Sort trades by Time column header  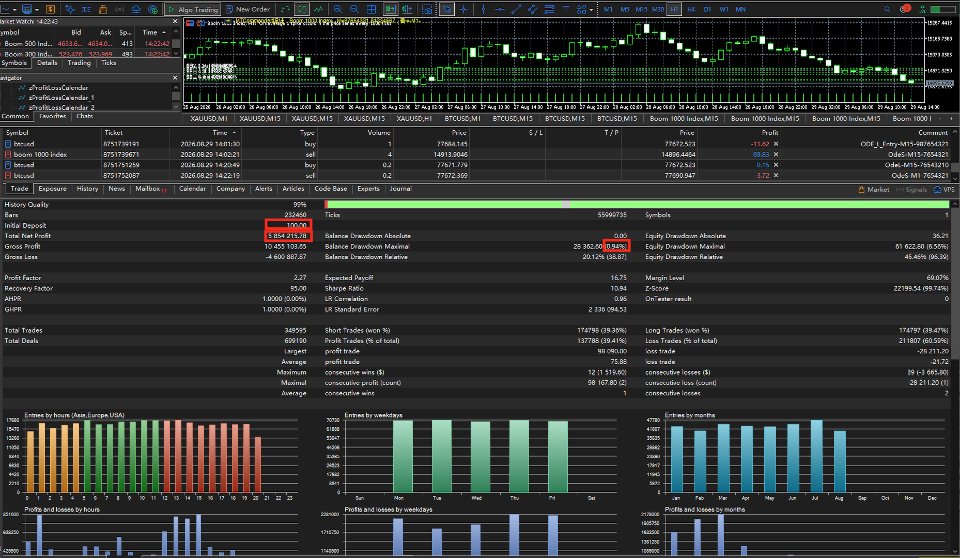pyautogui.click(x=220, y=132)
